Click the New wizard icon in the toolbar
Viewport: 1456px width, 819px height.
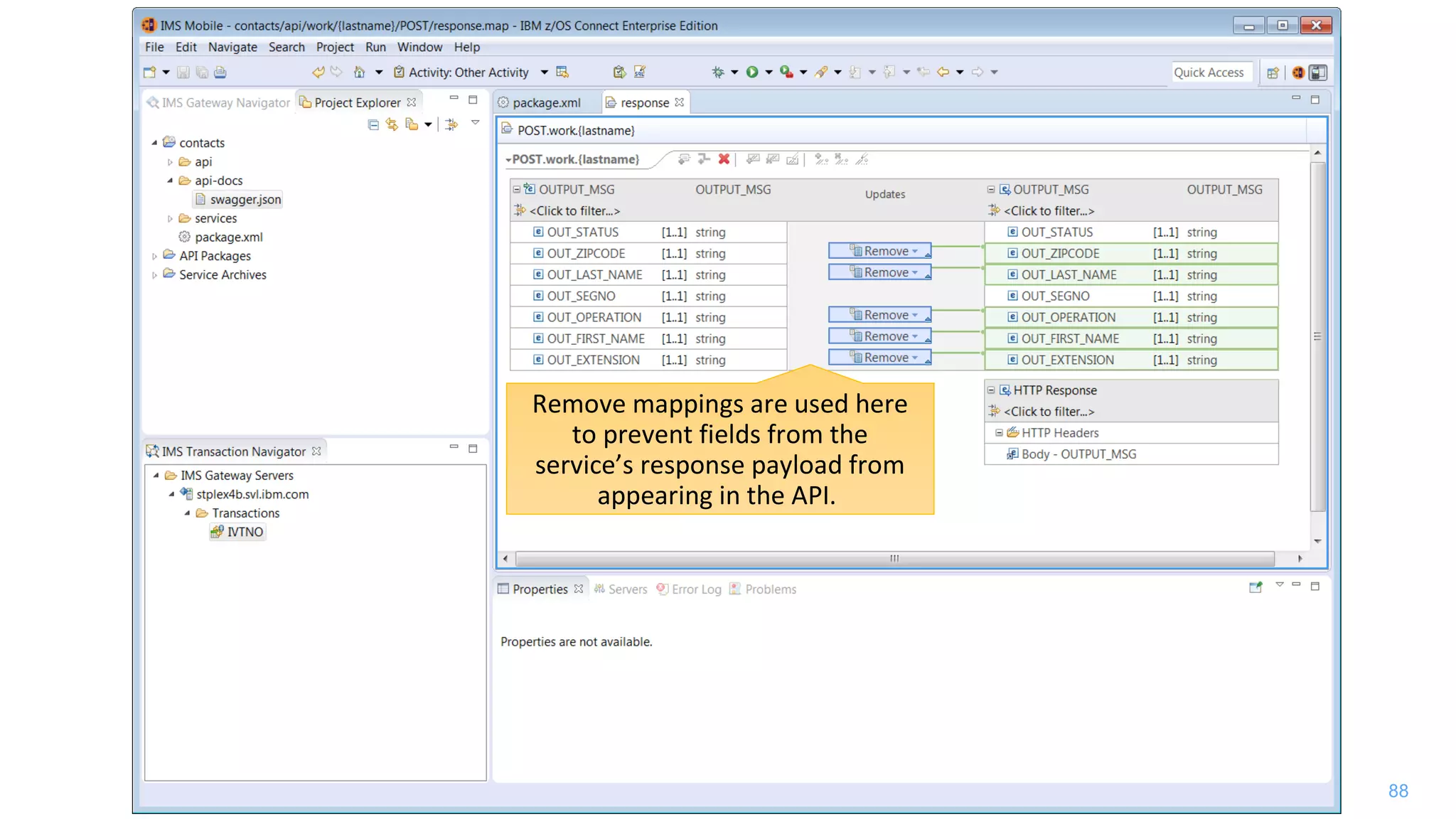(149, 72)
